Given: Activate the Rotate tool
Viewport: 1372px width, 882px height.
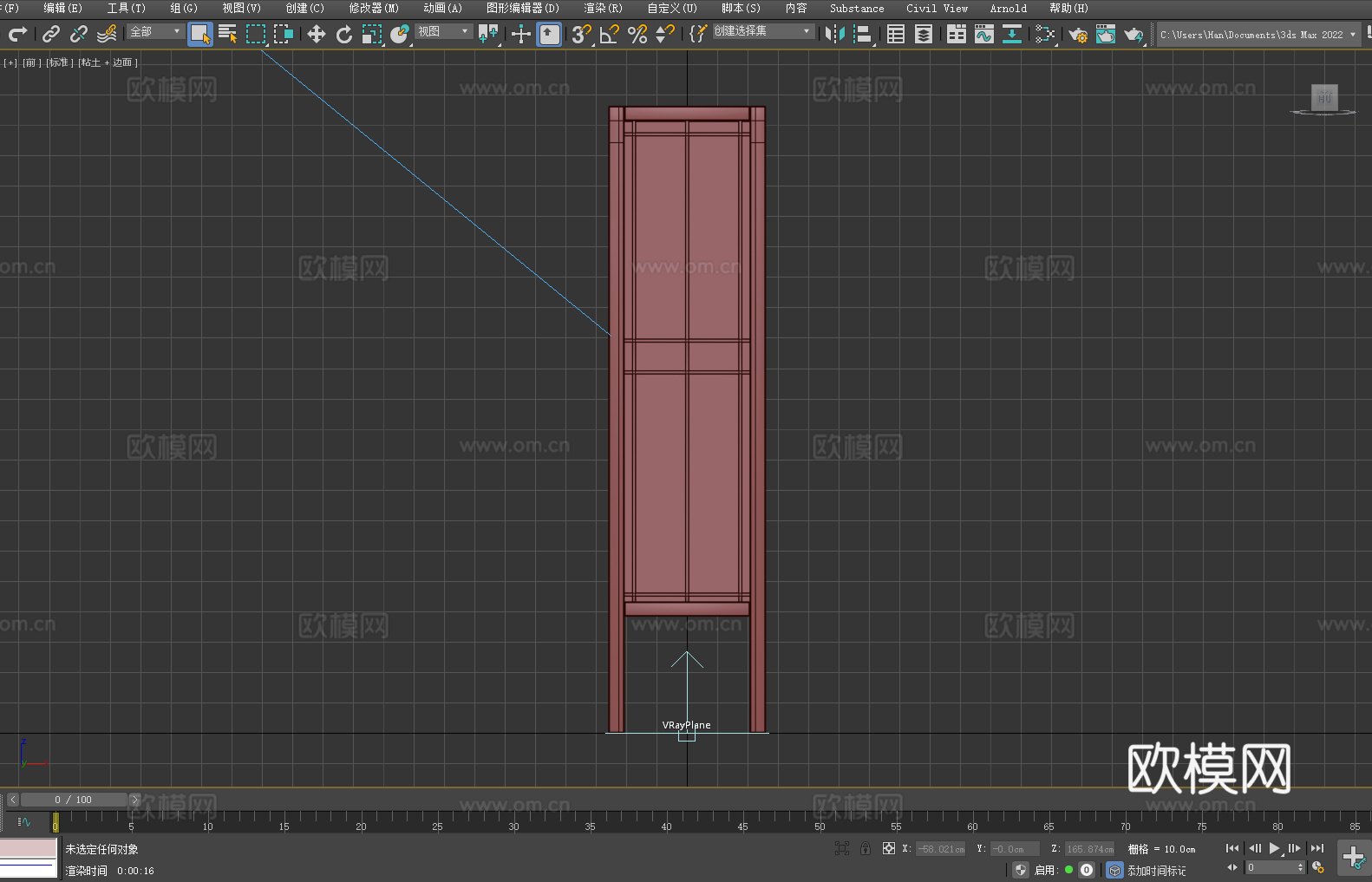Looking at the screenshot, I should [x=344, y=34].
